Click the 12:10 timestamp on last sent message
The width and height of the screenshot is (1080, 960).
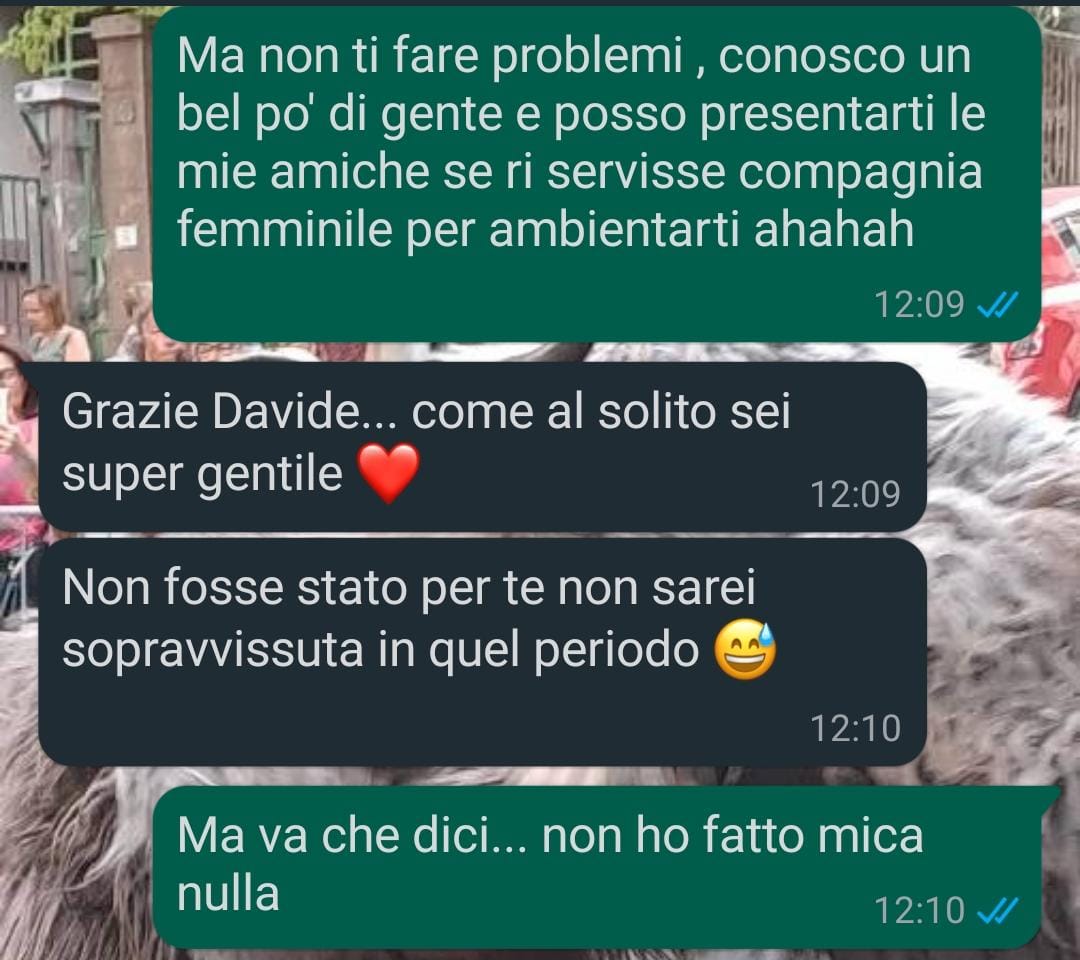pyautogui.click(x=919, y=910)
